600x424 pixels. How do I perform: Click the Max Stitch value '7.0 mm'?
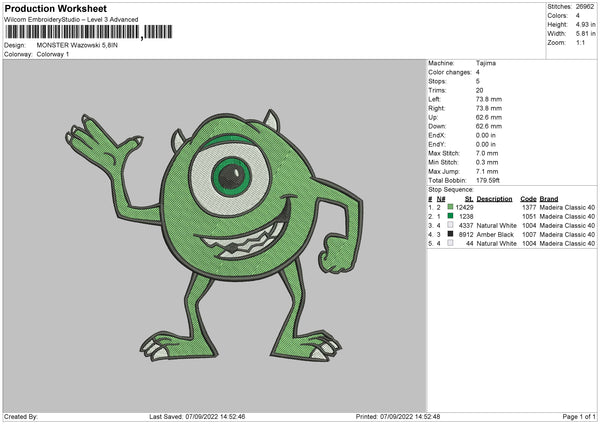[487, 153]
